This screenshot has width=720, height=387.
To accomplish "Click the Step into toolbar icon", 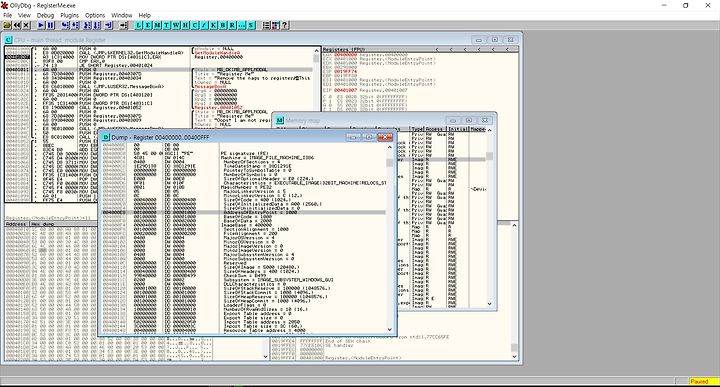I will [x=65, y=25].
